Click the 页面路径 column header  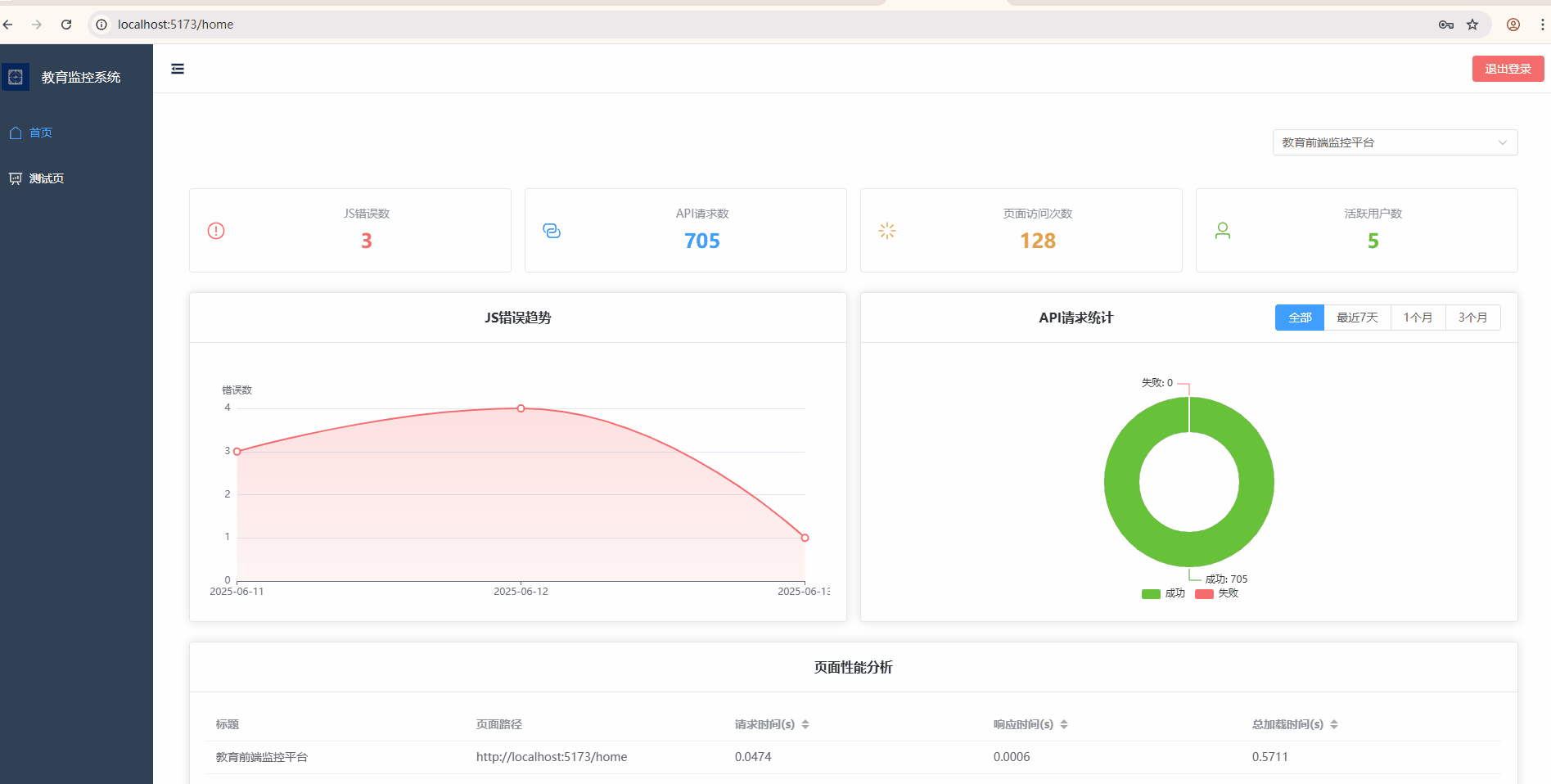tap(499, 724)
